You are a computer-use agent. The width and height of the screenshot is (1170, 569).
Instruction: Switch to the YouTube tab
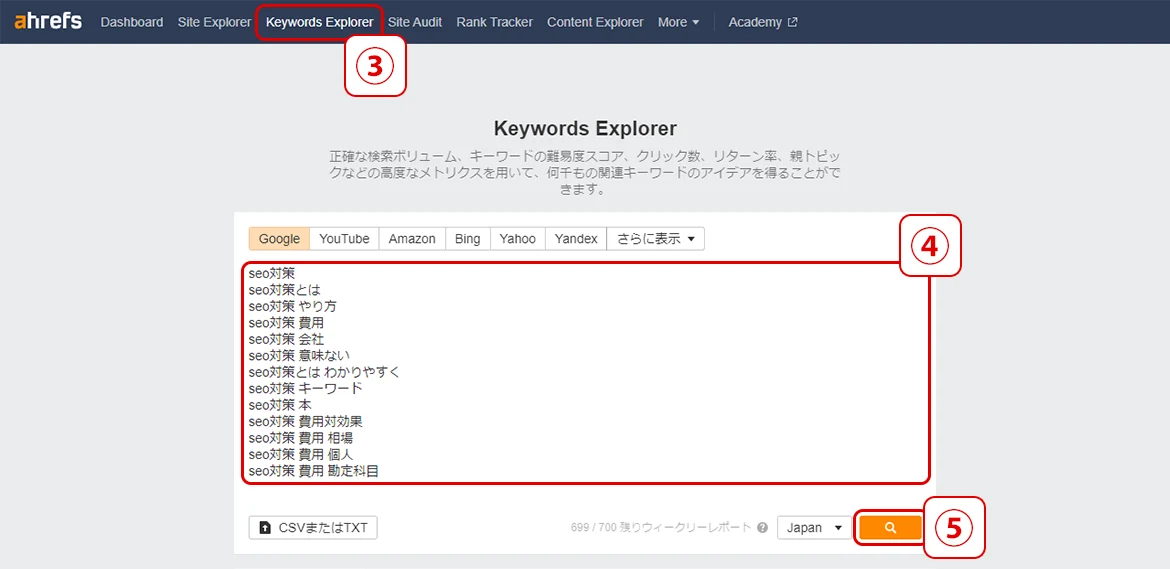(x=344, y=239)
